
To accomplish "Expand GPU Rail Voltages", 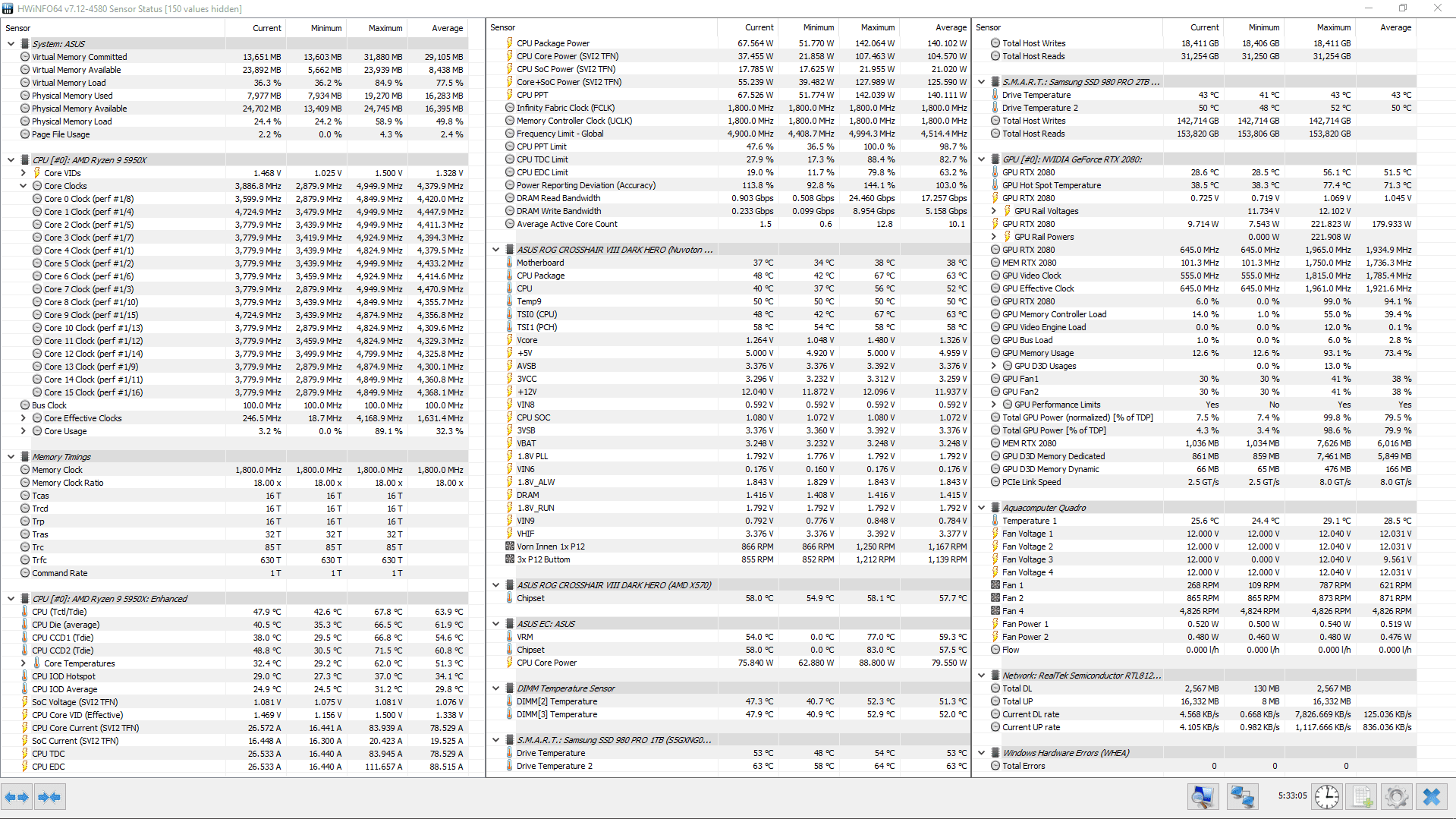I will click(994, 211).
